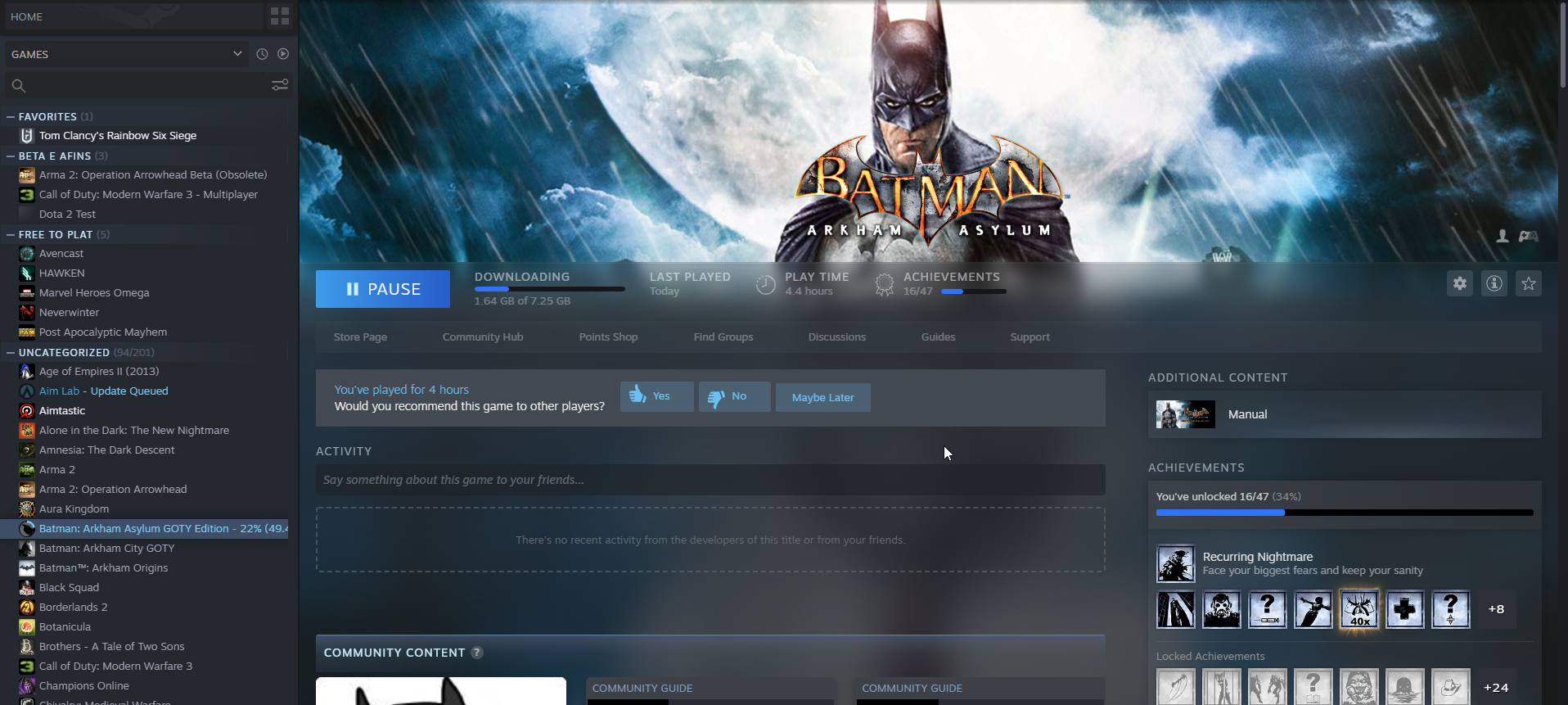
Task: Open the grid view icon beside Home
Action: coord(279,16)
